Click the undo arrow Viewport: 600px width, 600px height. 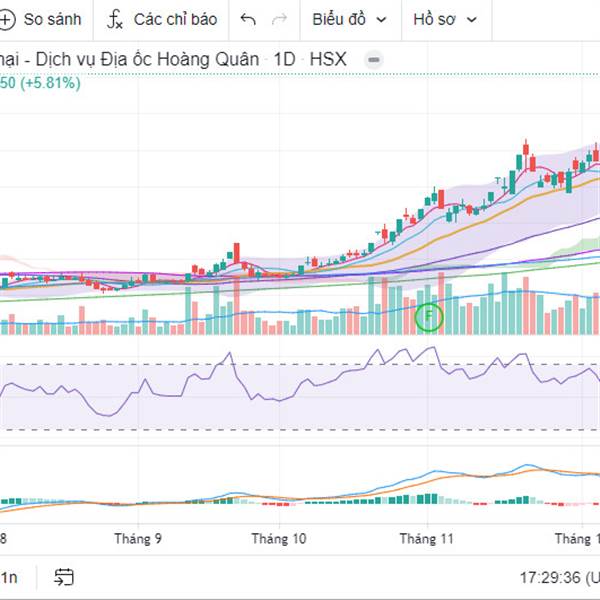click(249, 19)
